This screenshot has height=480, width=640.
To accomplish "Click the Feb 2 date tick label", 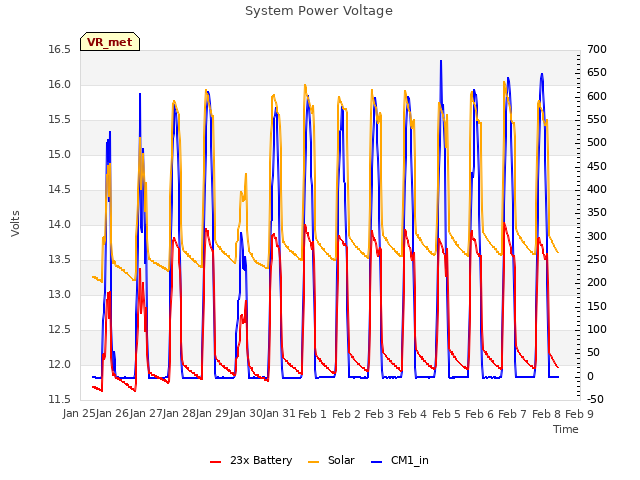I will coord(346,414).
